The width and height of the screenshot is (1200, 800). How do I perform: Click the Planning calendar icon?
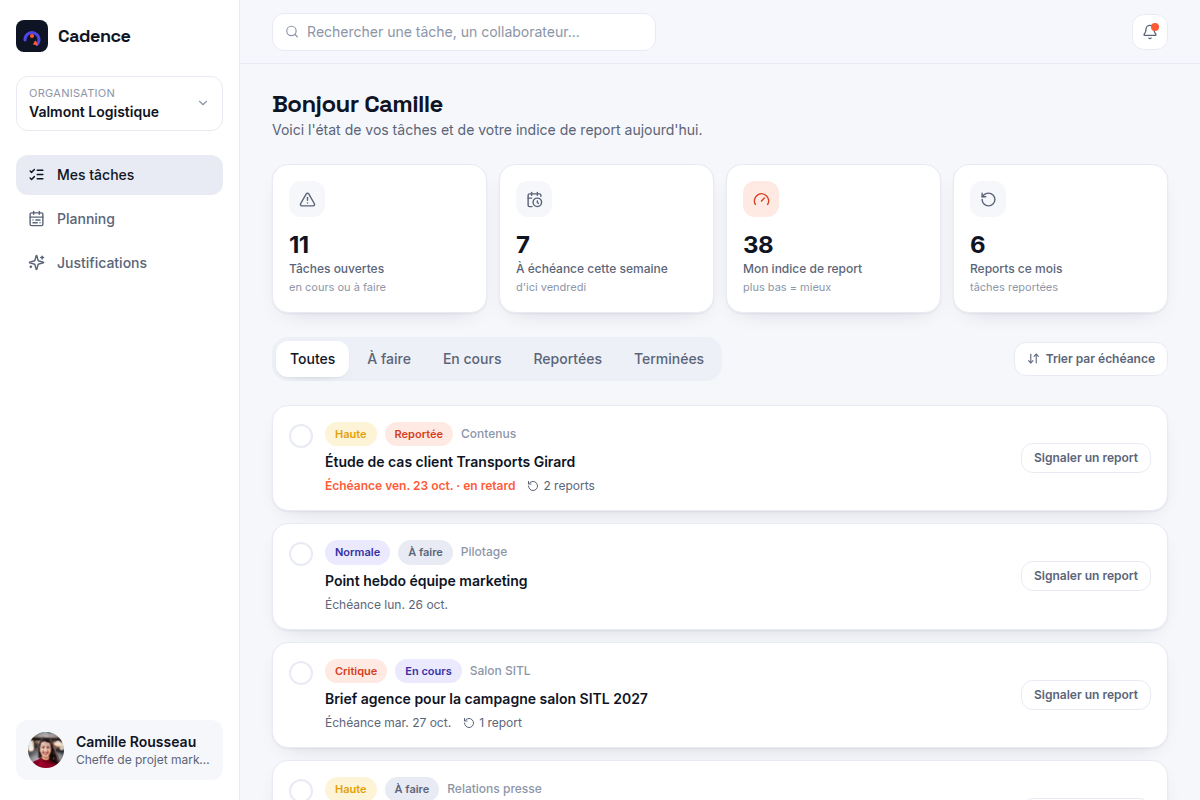(37, 219)
